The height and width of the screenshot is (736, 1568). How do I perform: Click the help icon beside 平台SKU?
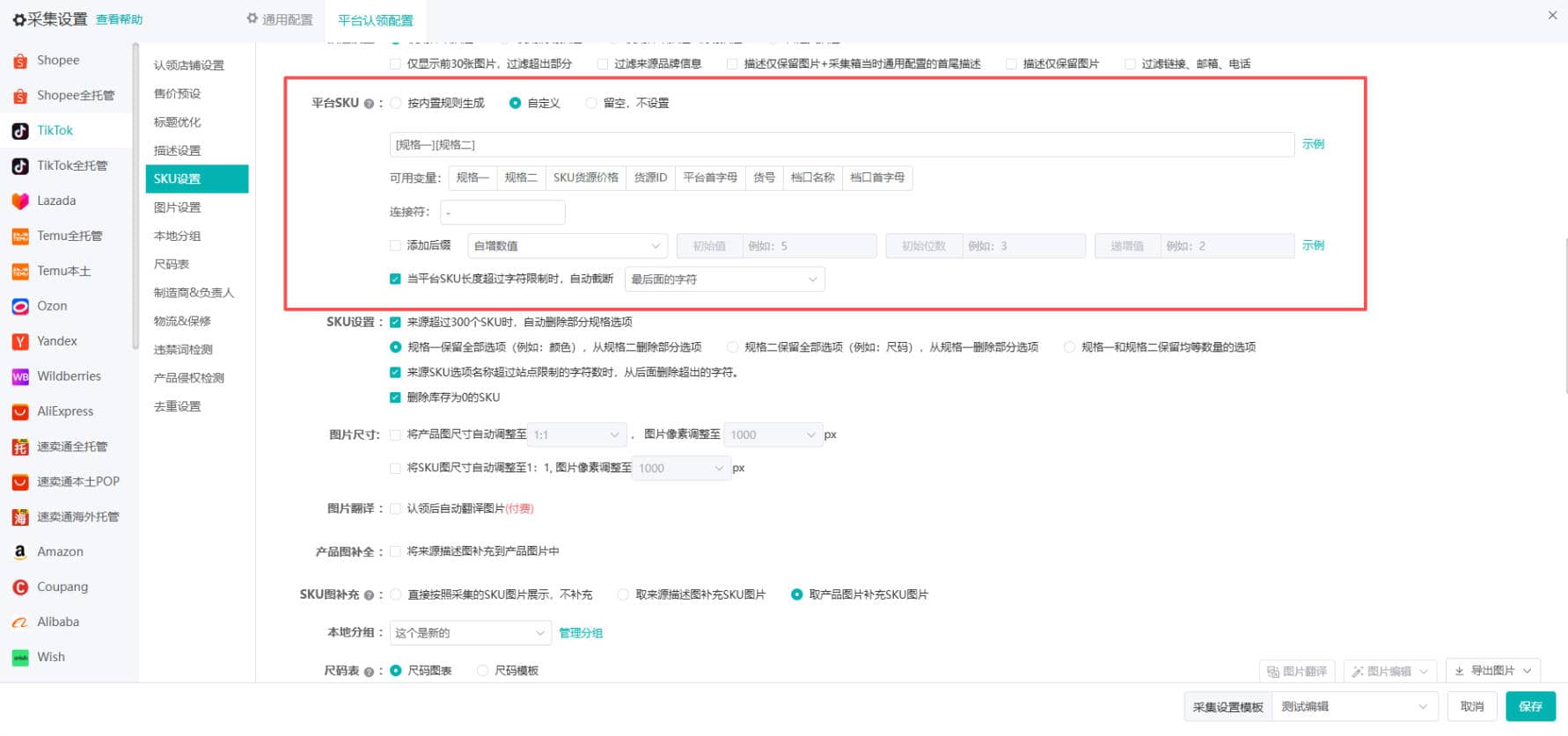click(369, 104)
